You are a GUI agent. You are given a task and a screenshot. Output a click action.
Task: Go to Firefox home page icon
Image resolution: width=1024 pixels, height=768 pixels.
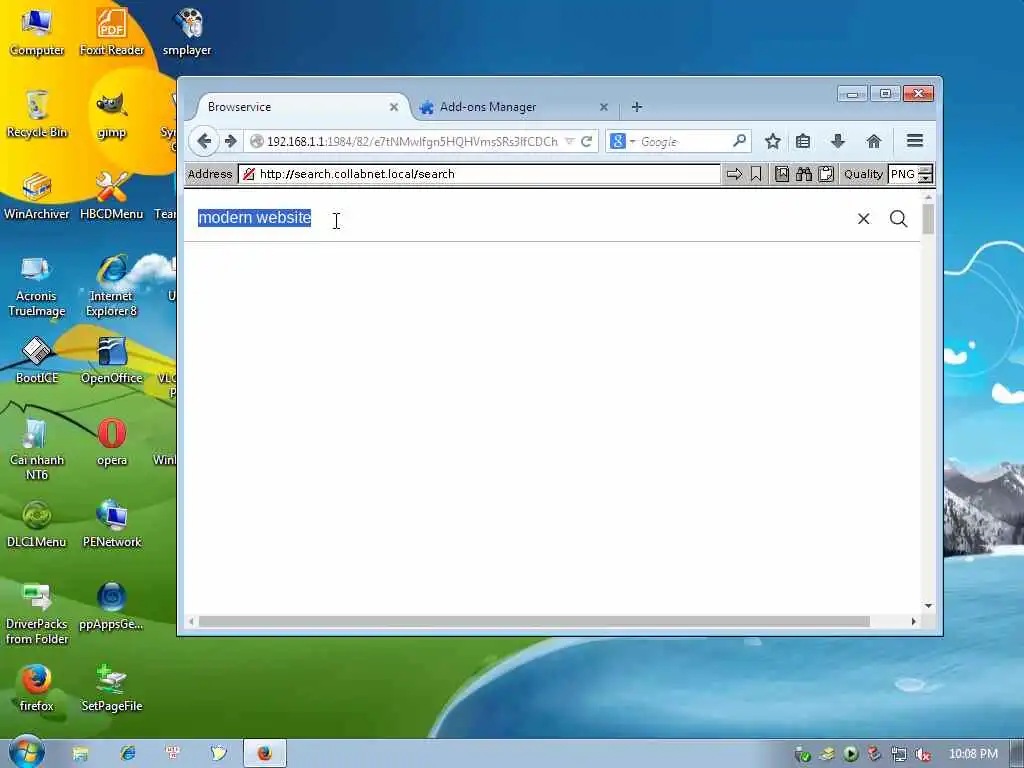click(x=873, y=141)
